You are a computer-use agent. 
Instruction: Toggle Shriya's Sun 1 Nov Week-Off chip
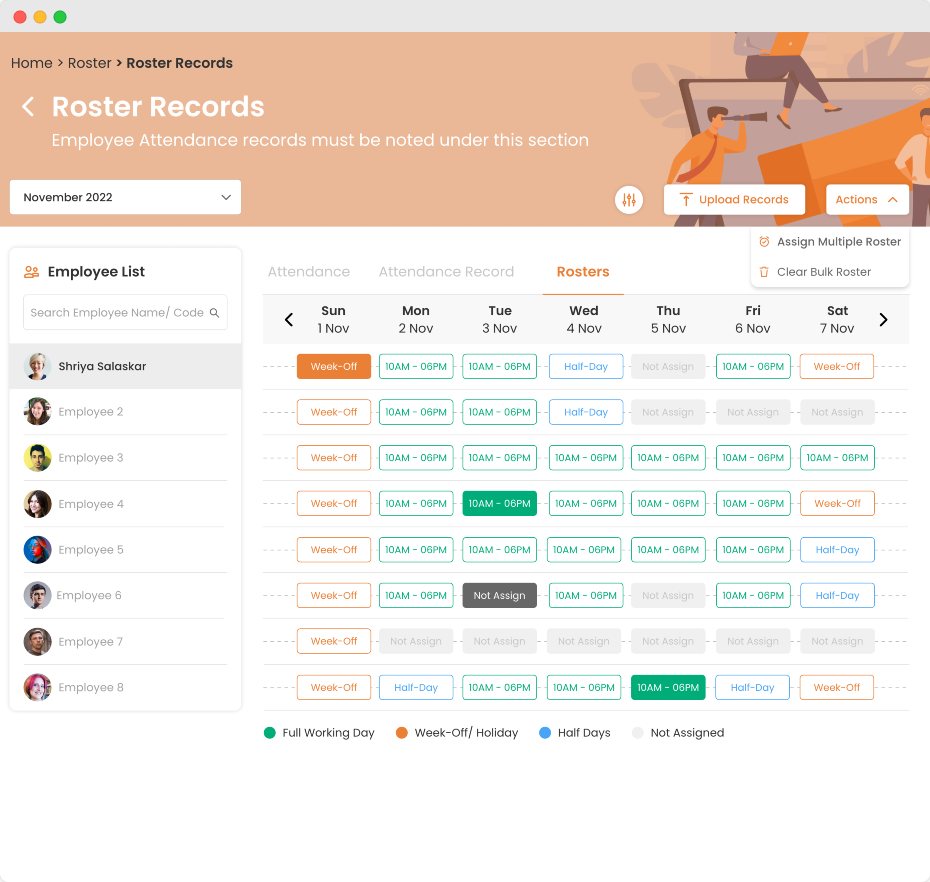coord(333,366)
